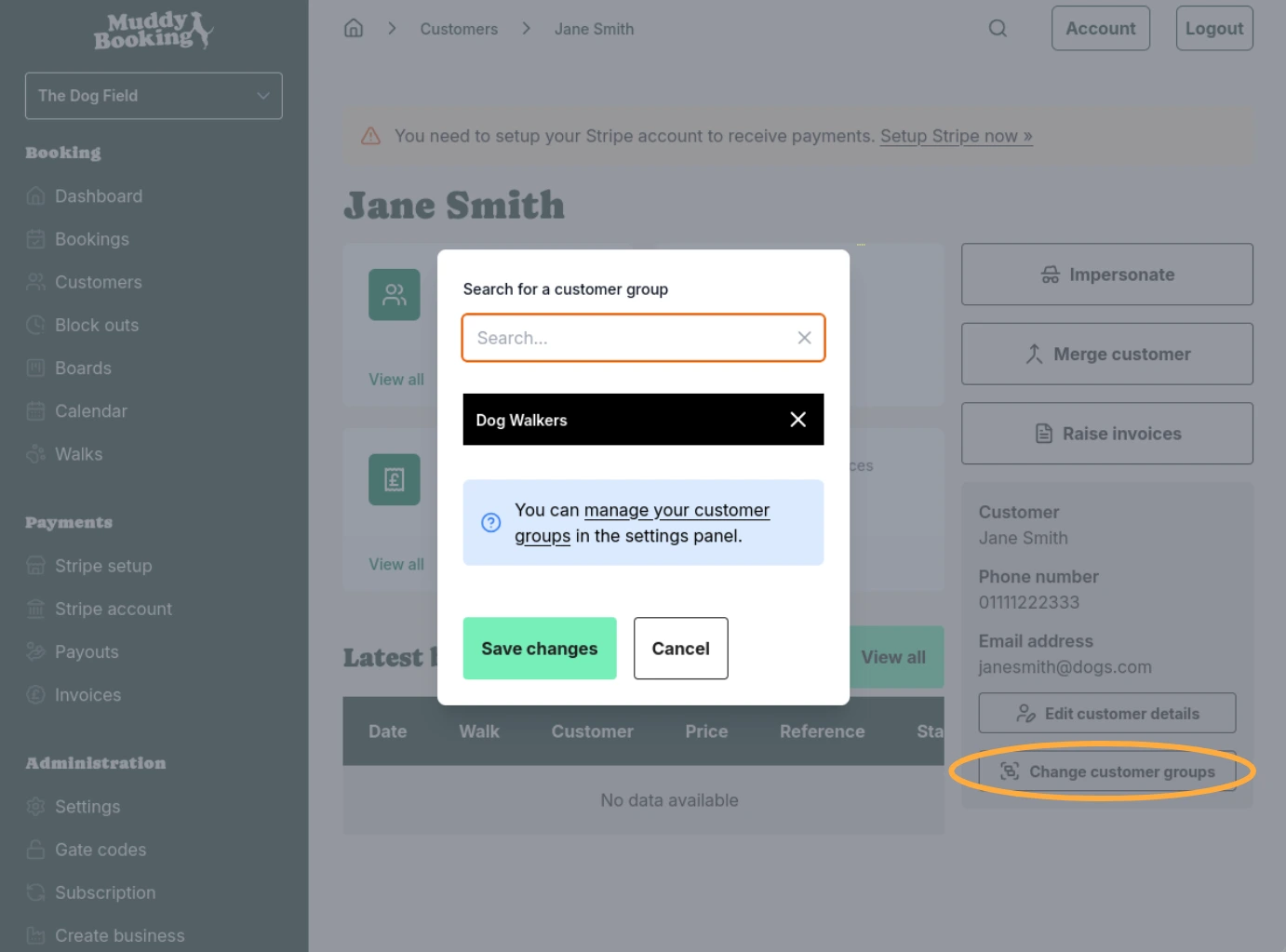Click the search magnifier in the top bar
Image resolution: width=1286 pixels, height=952 pixels.
(x=998, y=28)
